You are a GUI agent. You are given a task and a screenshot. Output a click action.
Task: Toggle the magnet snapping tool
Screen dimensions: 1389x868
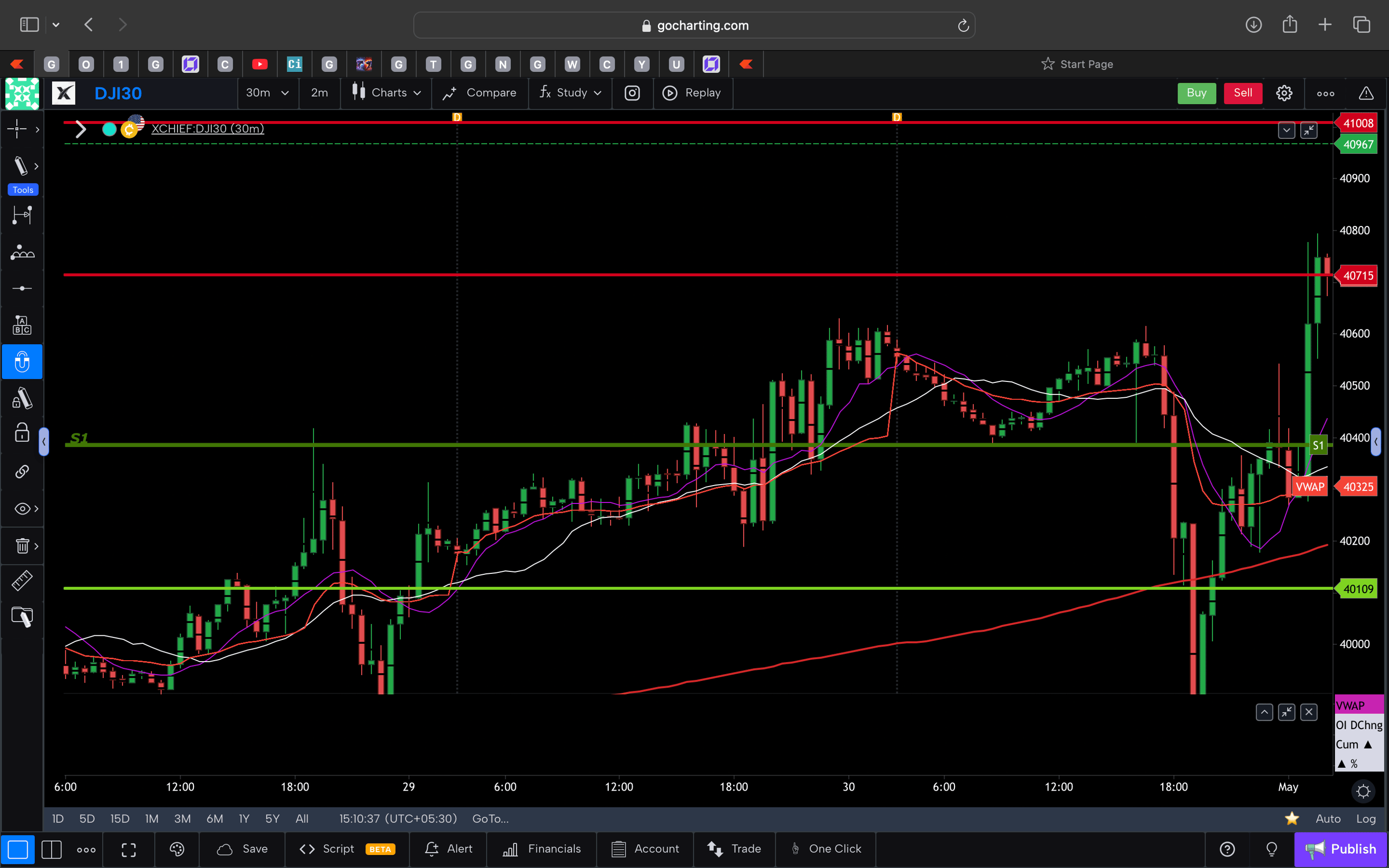pyautogui.click(x=22, y=362)
